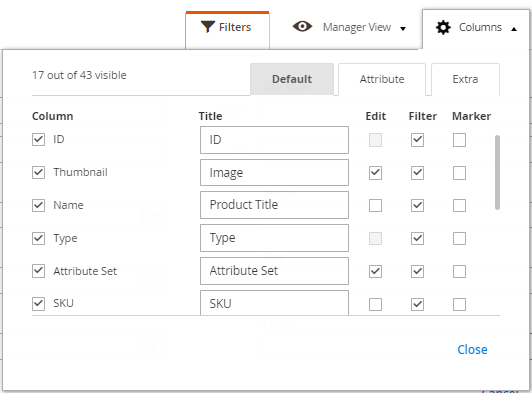Click the gear icon beside Columns
Screen dimensions: 532x393
coord(443,27)
